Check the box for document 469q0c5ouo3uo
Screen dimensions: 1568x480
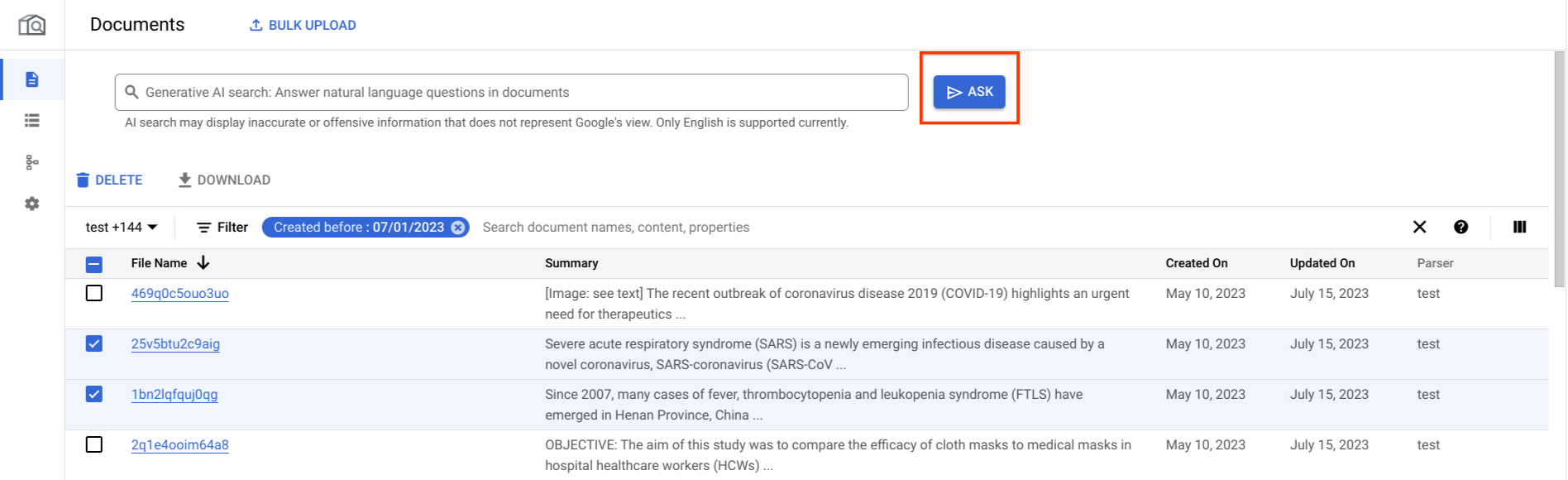pyautogui.click(x=94, y=293)
